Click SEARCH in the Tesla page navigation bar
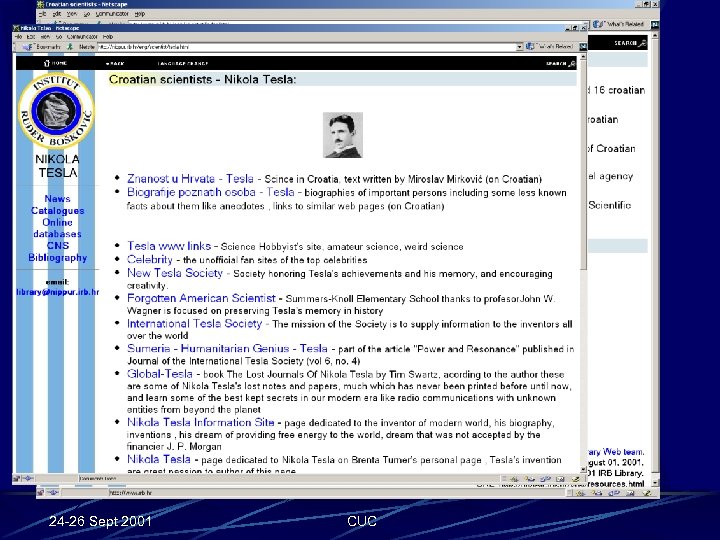 (561, 64)
